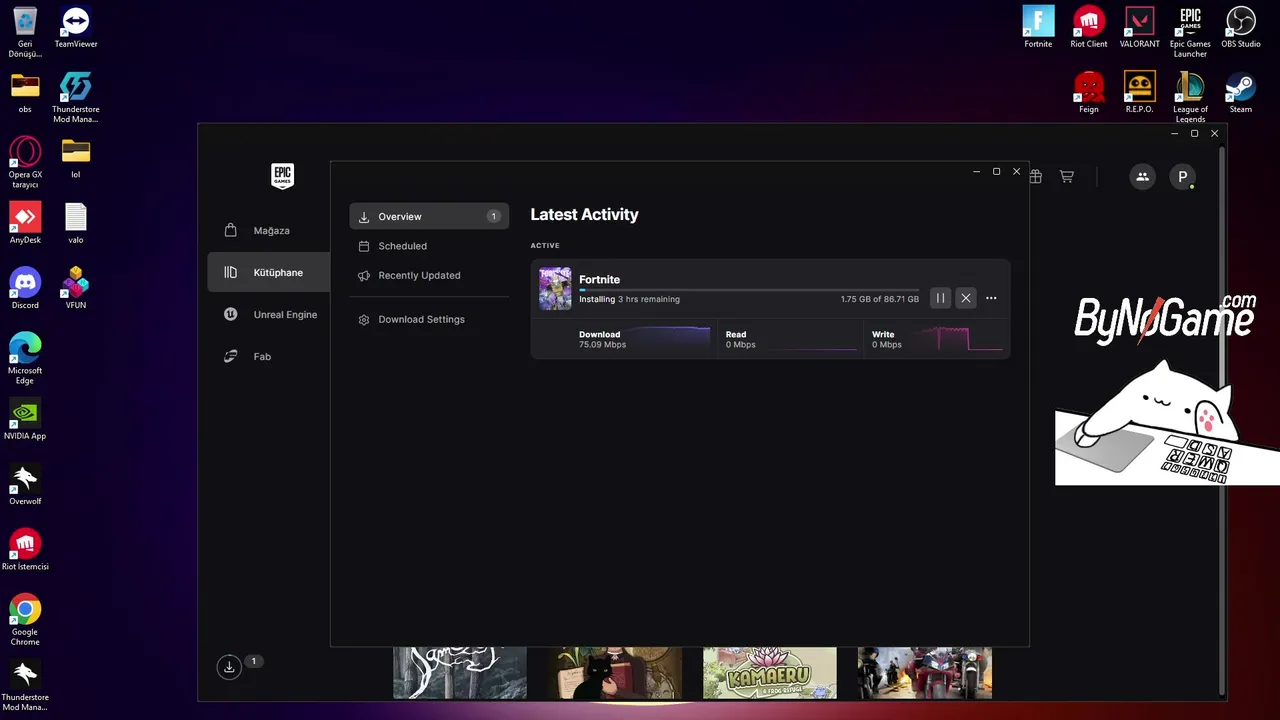The height and width of the screenshot is (720, 1280).
Task: Open the friends list icon
Action: tap(1142, 176)
